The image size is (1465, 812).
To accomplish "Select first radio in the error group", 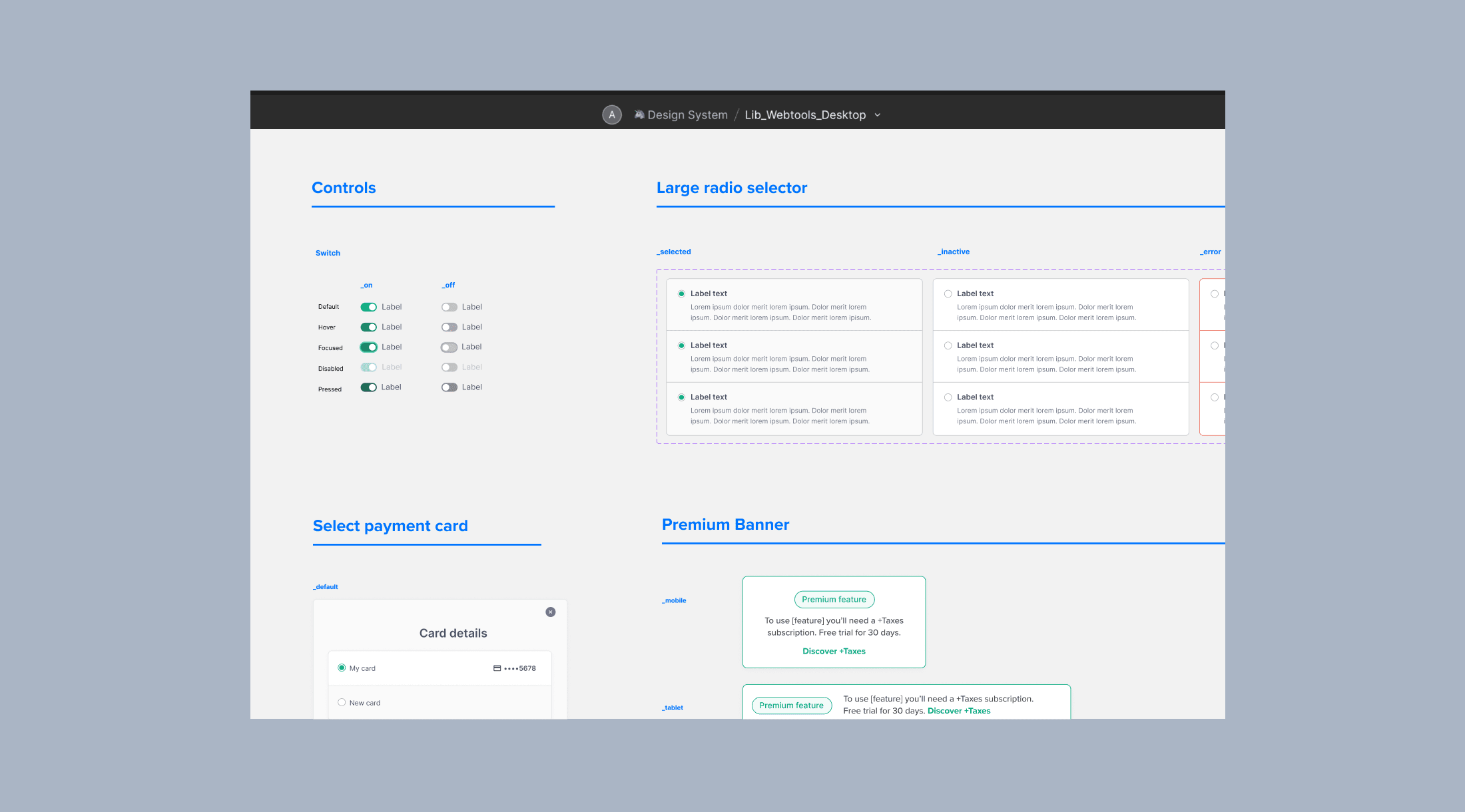I will click(1215, 294).
